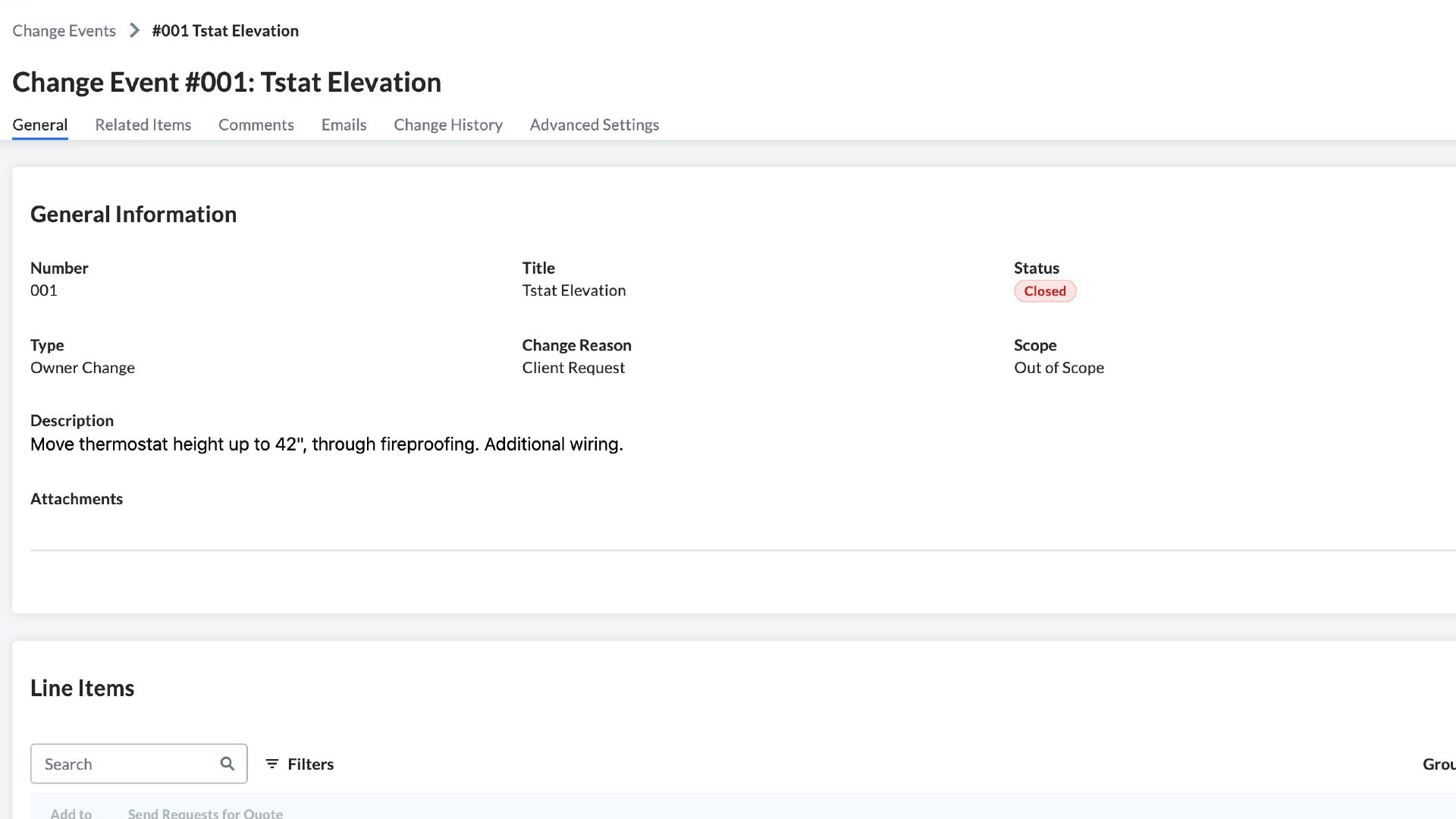Click the red Closed status badge
The width and height of the screenshot is (1456, 819).
coord(1044,291)
